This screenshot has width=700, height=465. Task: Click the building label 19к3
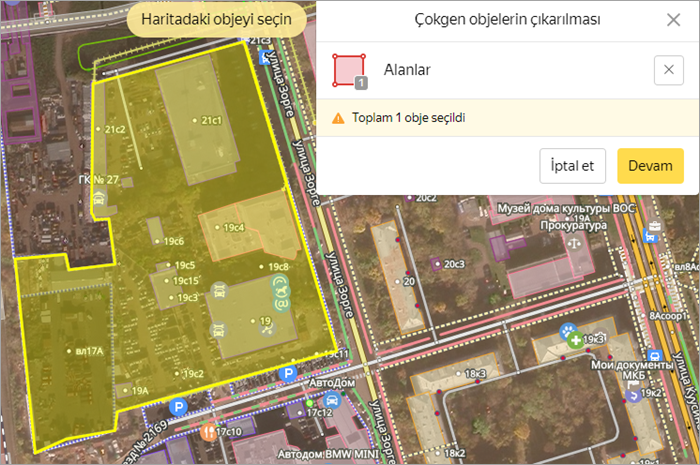click(x=594, y=339)
